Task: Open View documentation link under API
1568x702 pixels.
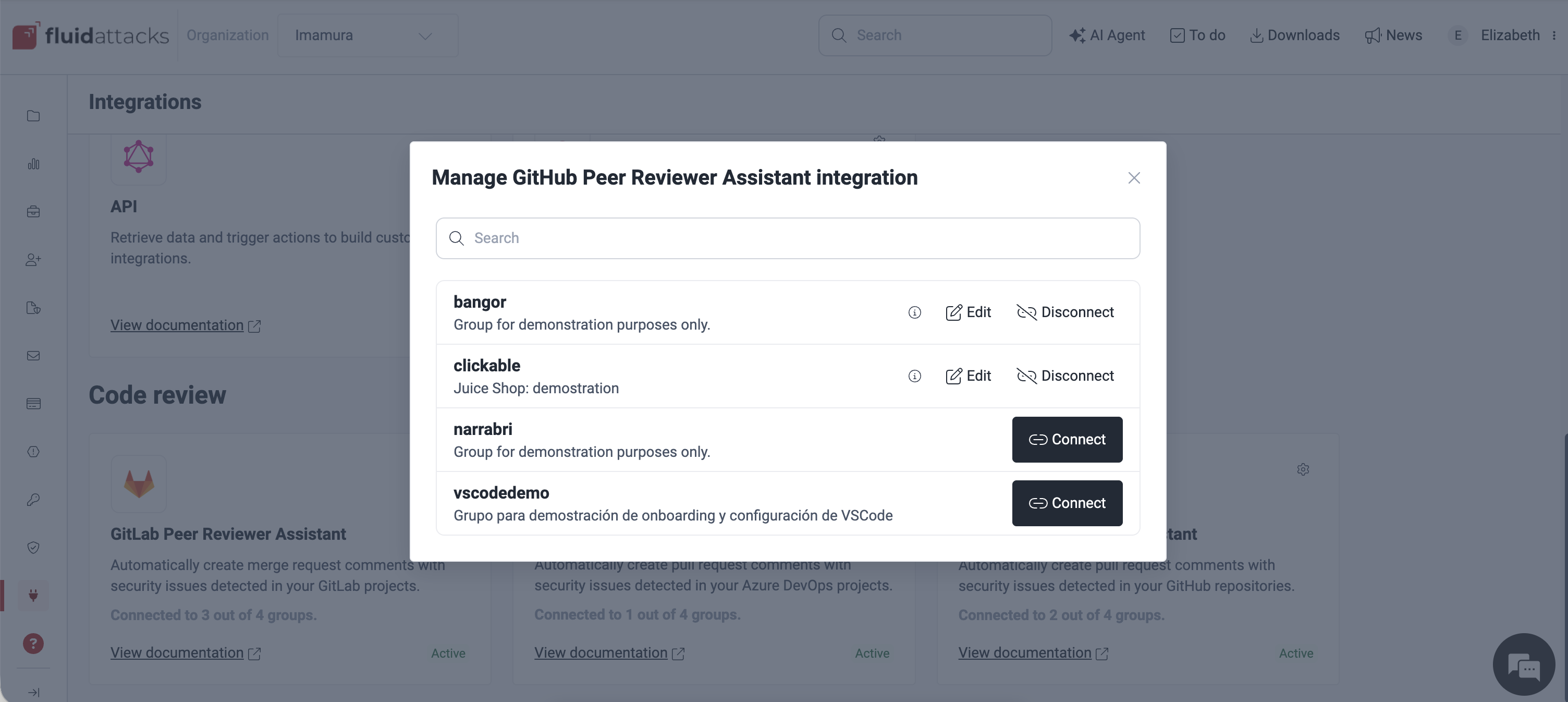Action: tap(186, 326)
